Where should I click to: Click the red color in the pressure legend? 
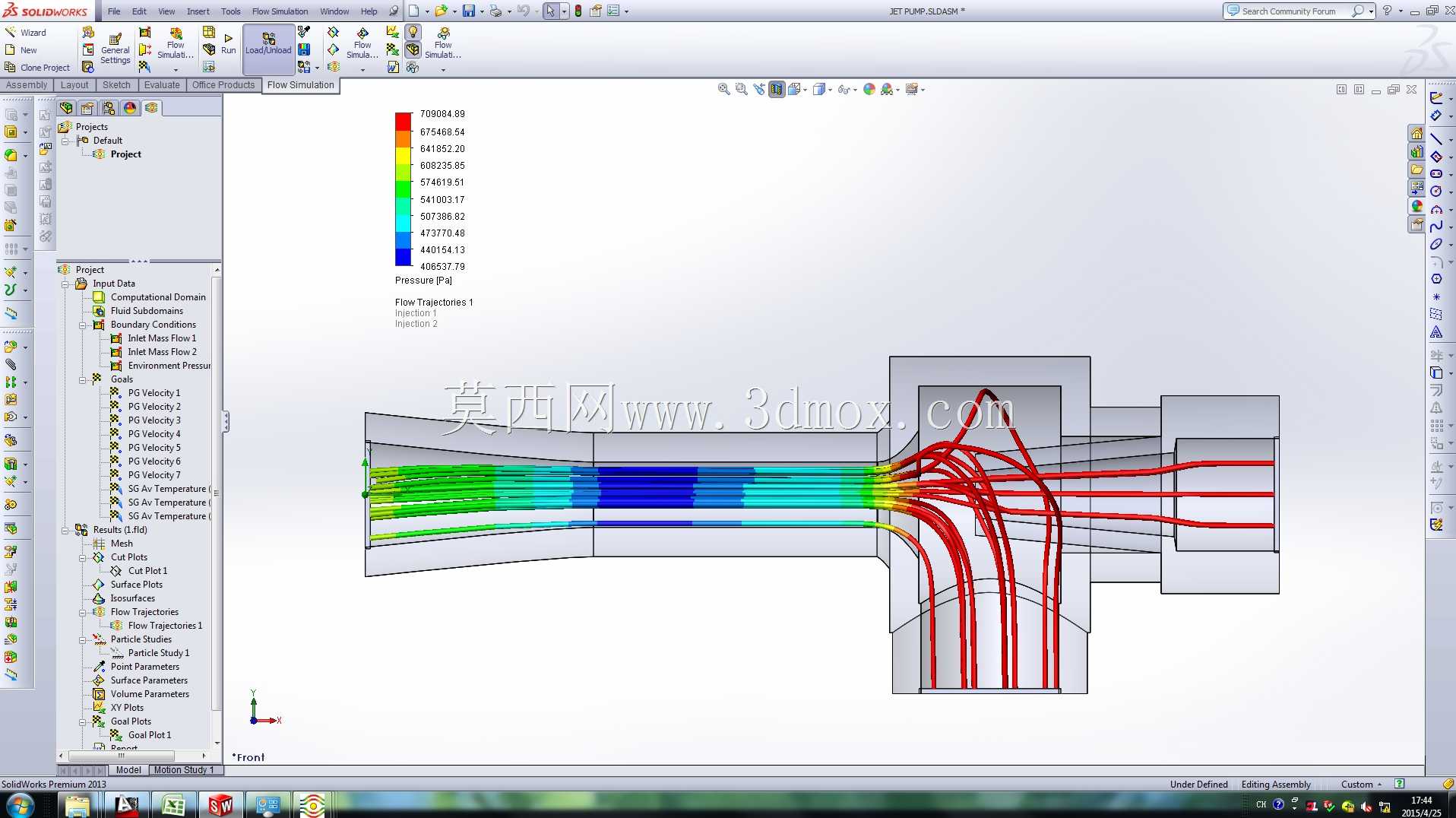click(x=403, y=122)
